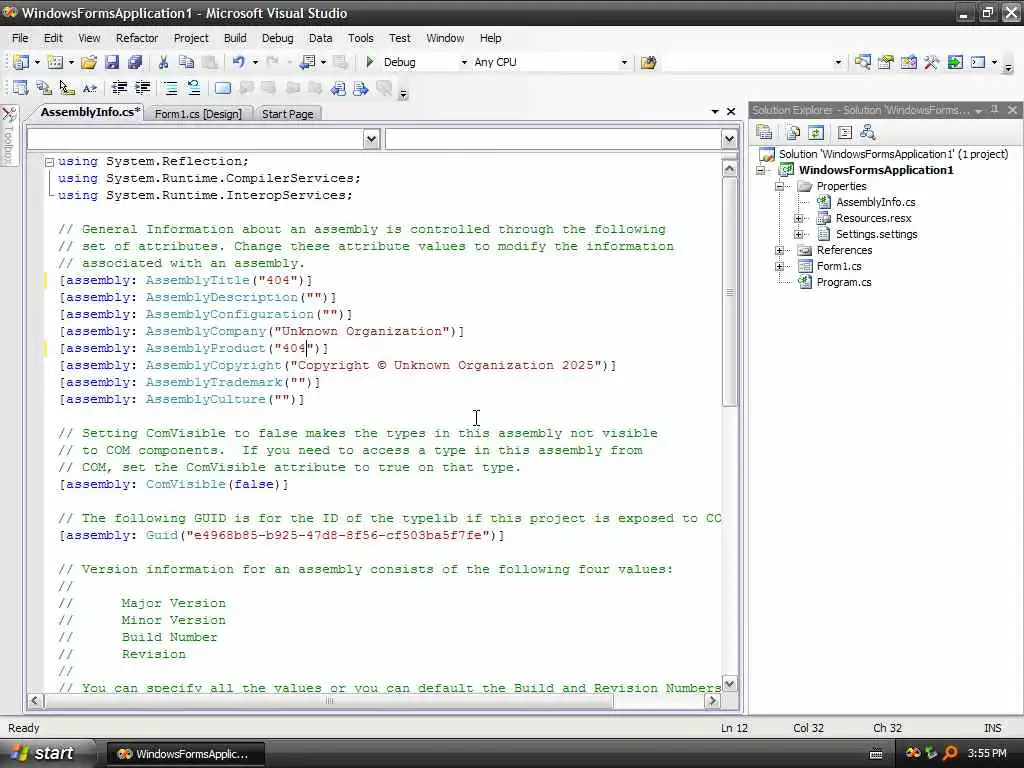1024x768 pixels.
Task: Start debugging with the green arrow
Action: point(370,62)
